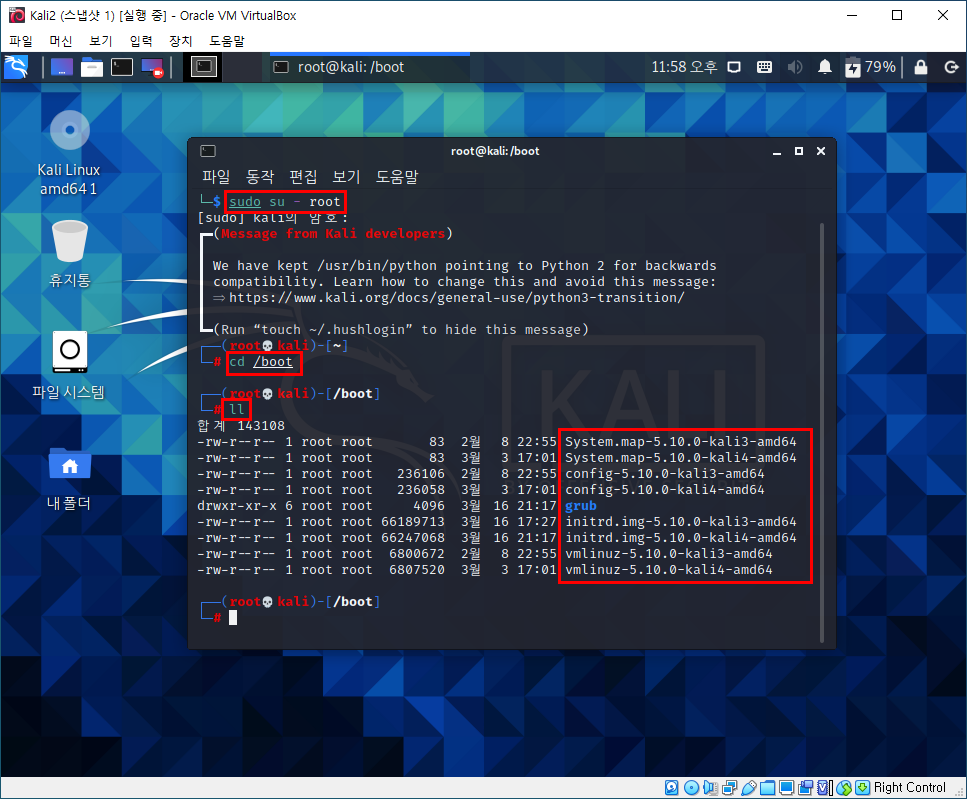Click the 11:58 clock in Kali panel

coord(684,67)
